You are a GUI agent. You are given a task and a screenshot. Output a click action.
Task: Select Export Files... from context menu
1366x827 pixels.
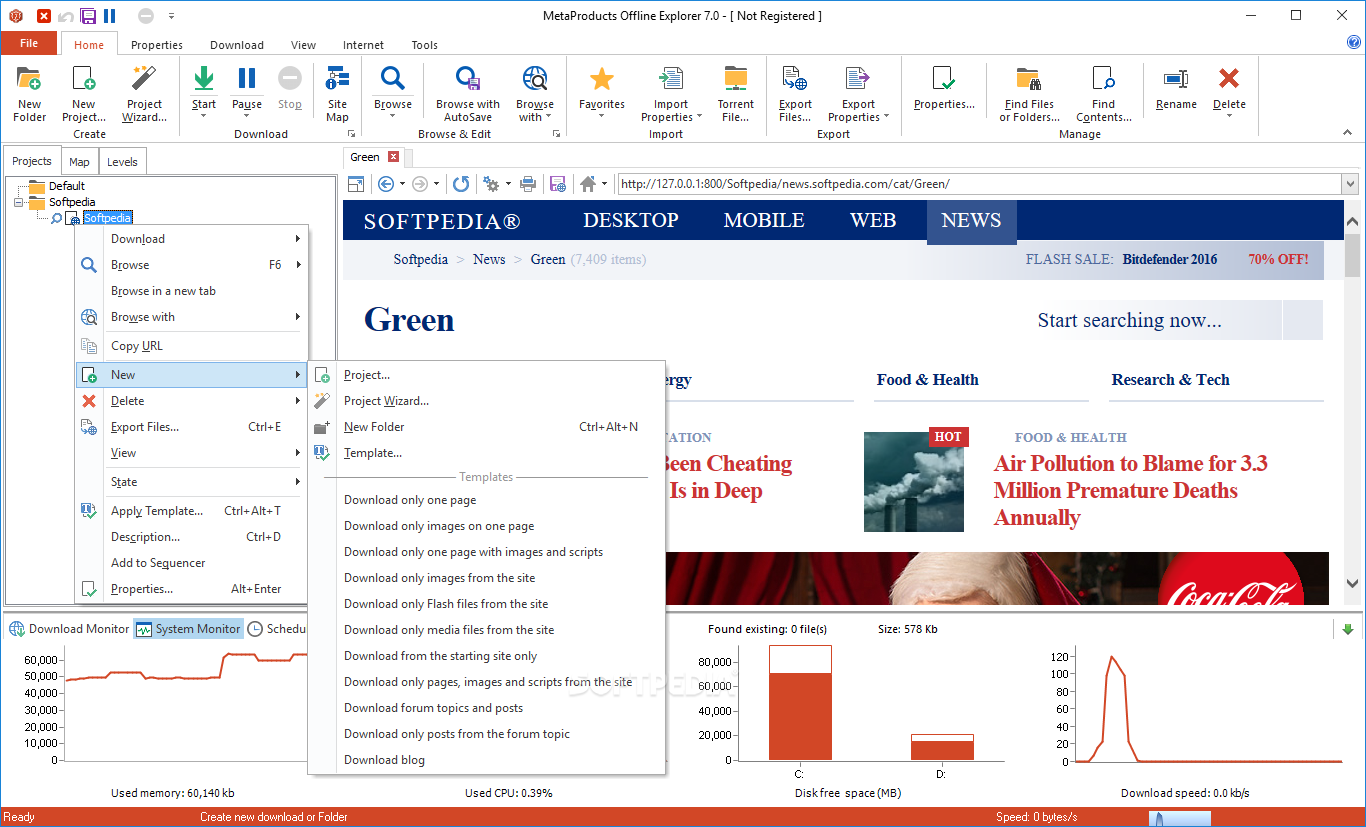[x=192, y=427]
